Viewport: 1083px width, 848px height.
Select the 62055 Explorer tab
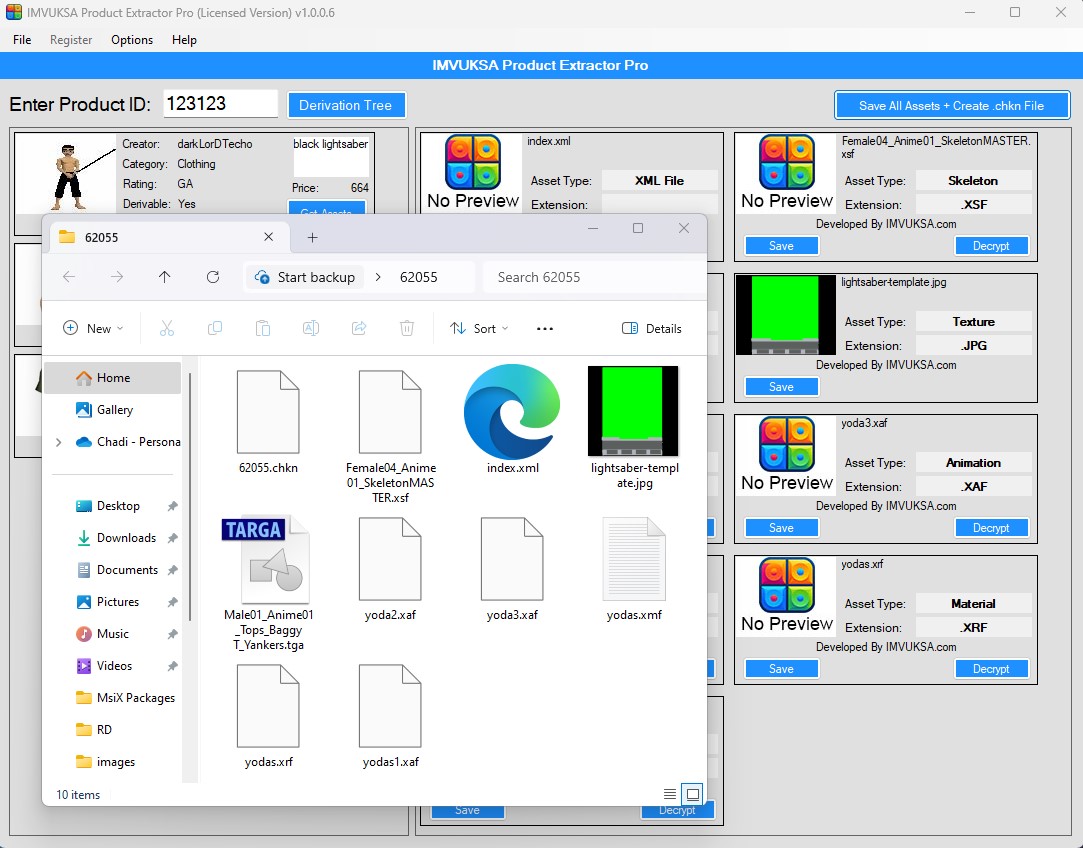click(x=167, y=237)
